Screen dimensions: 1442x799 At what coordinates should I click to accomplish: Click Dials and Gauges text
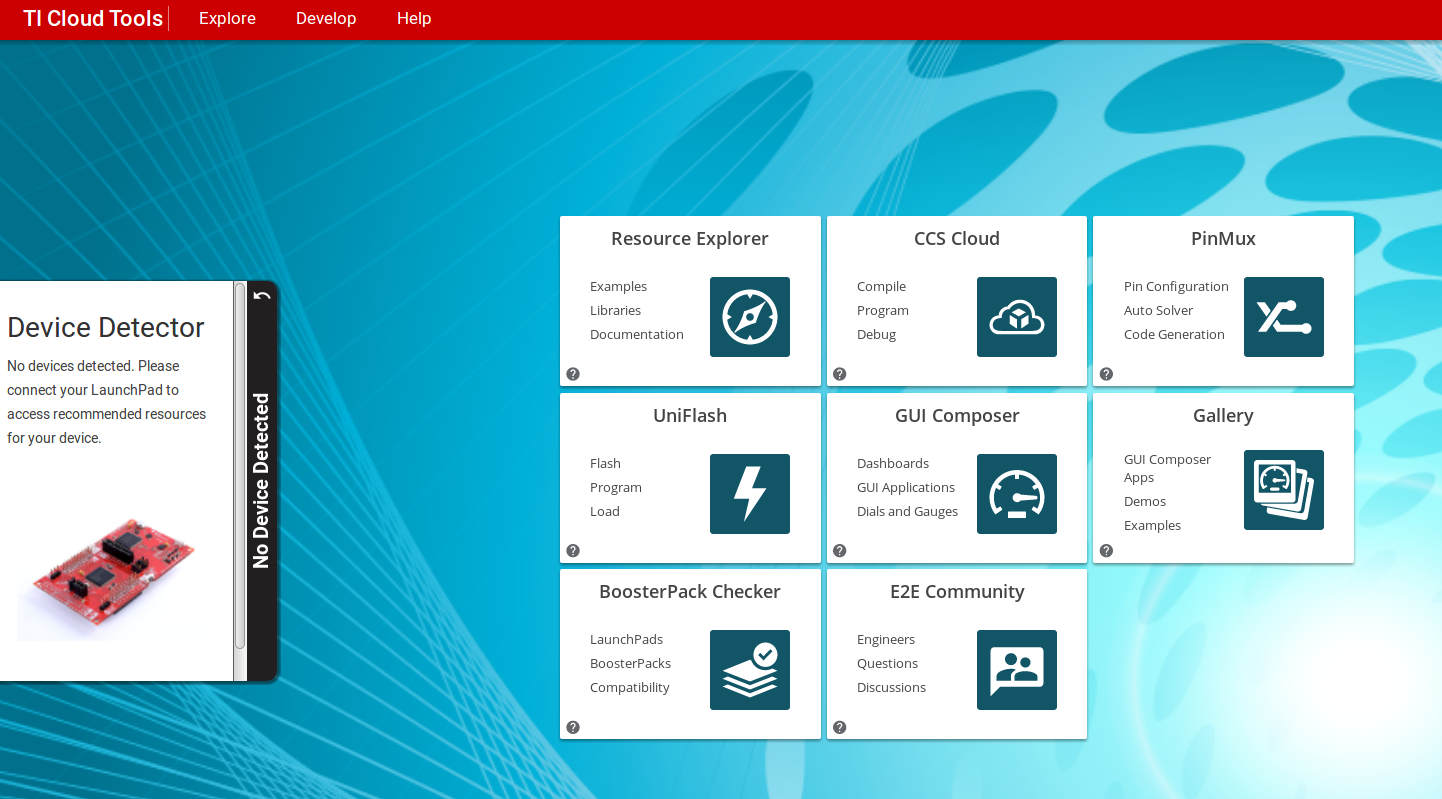(x=907, y=512)
